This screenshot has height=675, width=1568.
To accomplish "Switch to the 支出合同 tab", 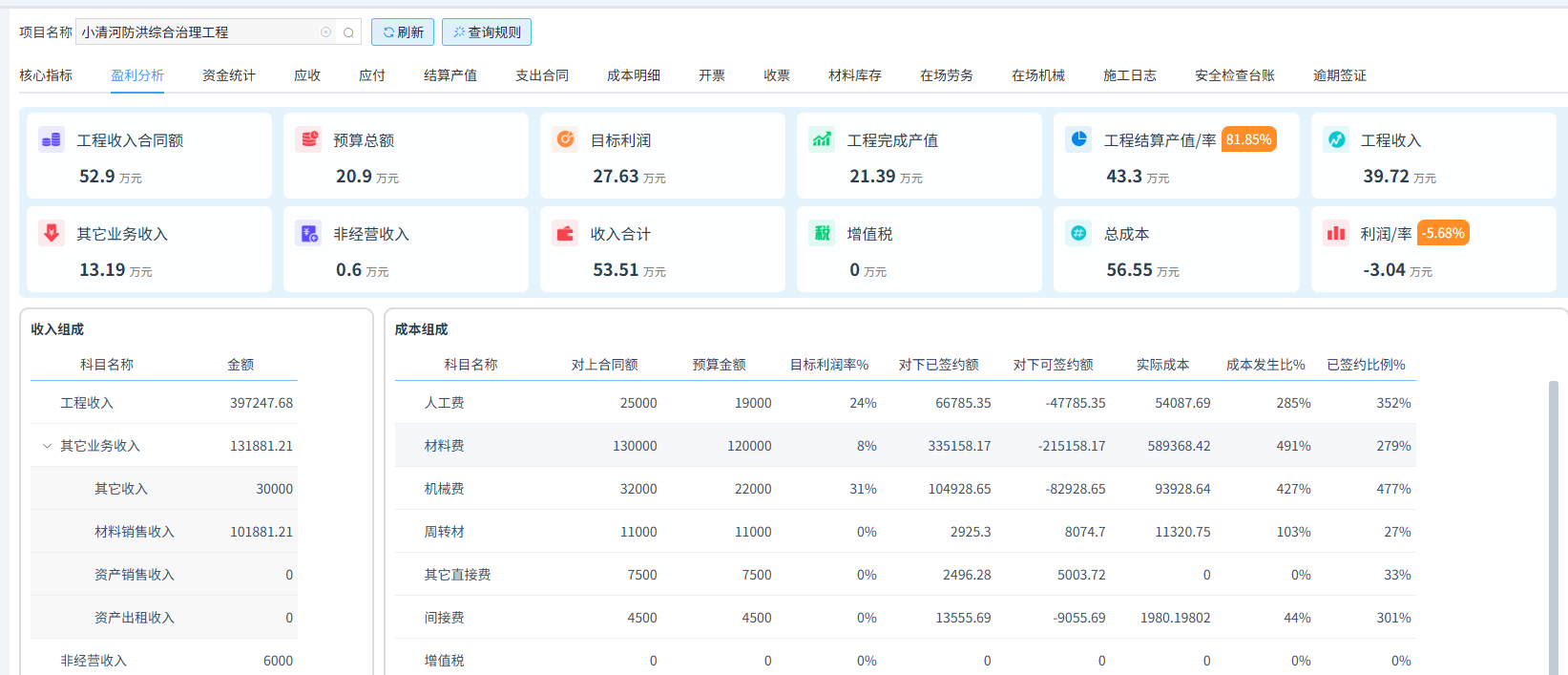I will [x=542, y=75].
